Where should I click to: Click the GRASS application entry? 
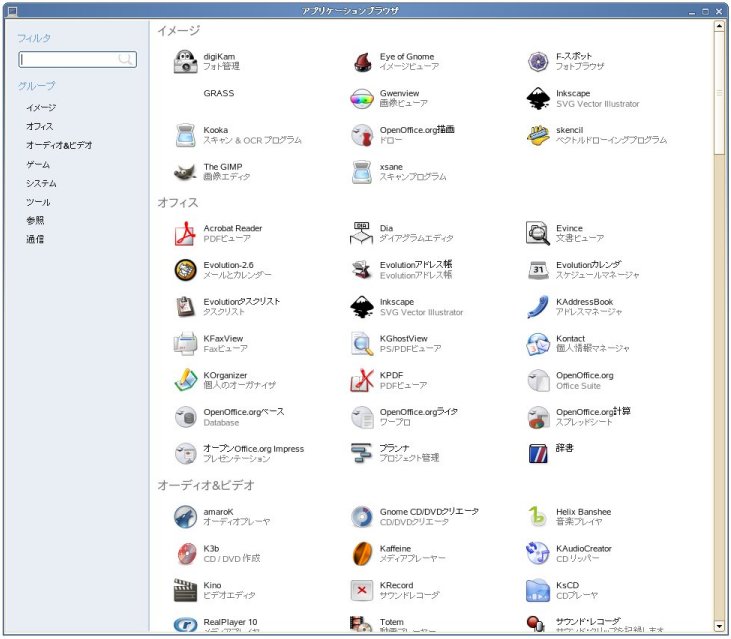coord(218,93)
